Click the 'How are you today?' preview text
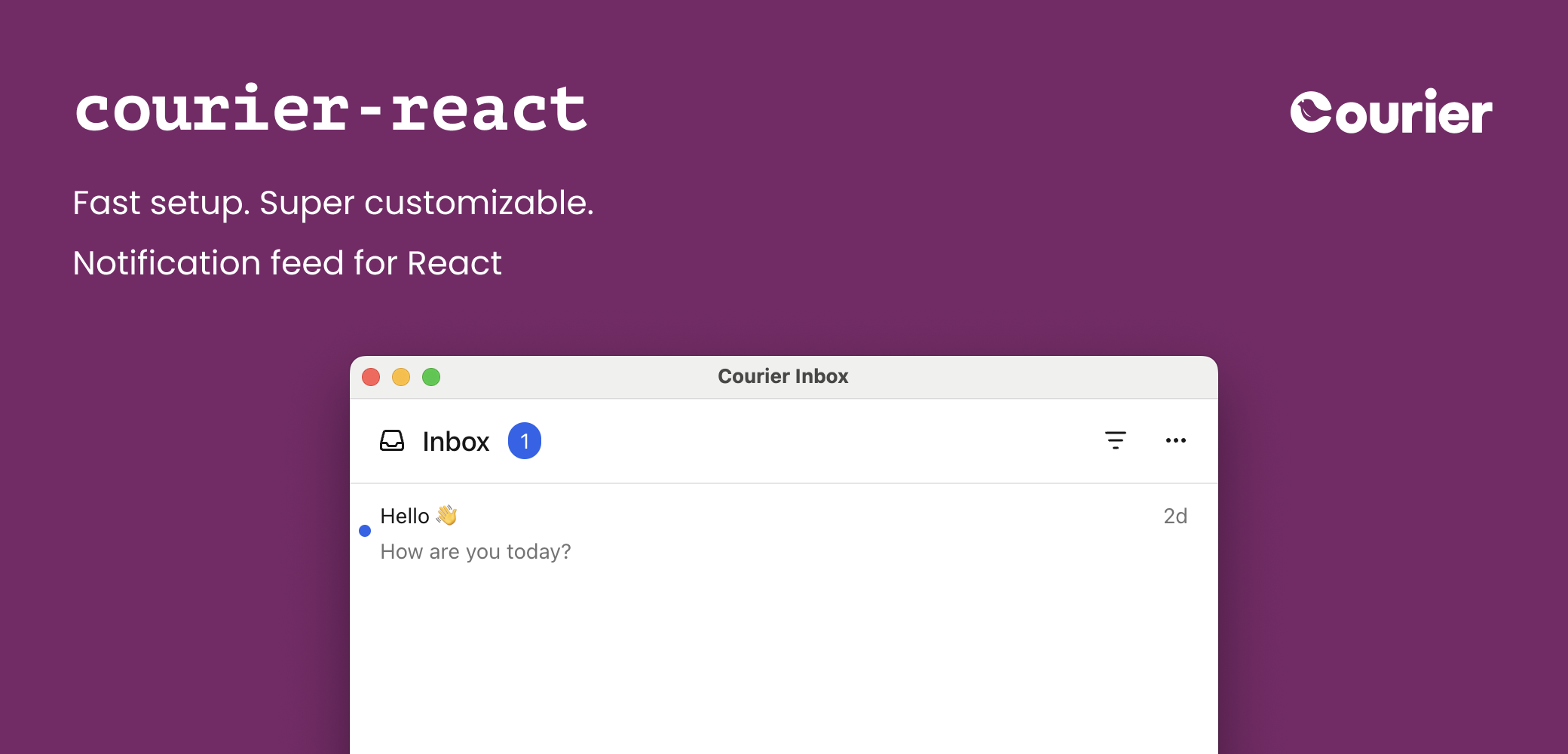Viewport: 1568px width, 754px height. click(x=476, y=552)
